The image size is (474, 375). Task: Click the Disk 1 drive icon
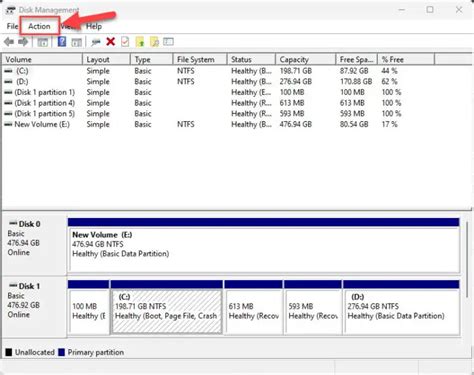(13, 286)
